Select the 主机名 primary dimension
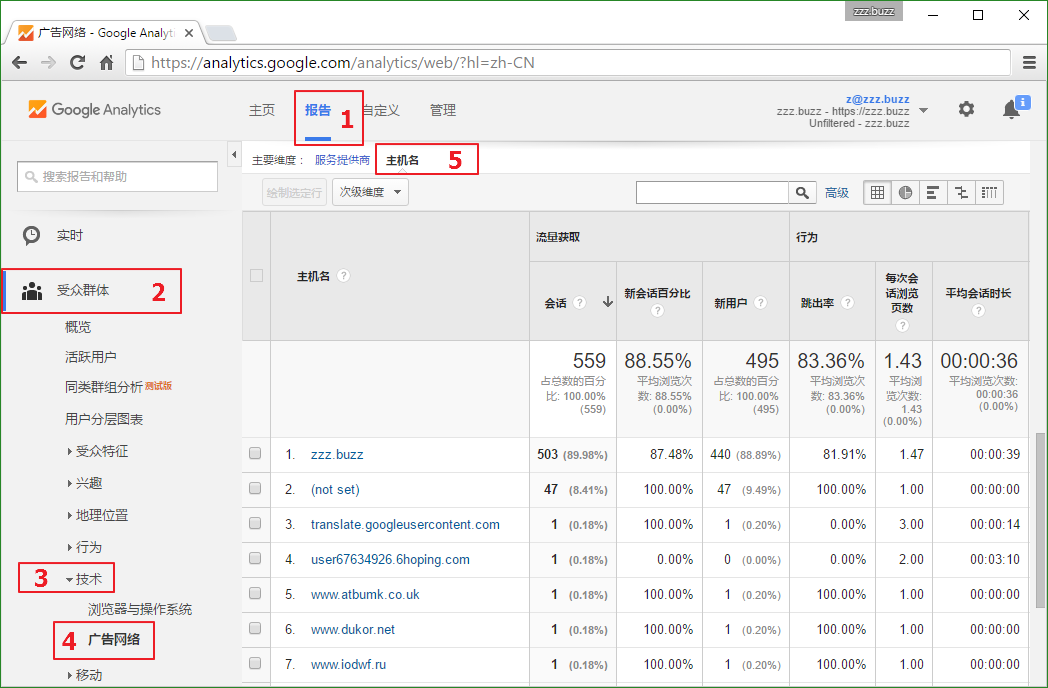The width and height of the screenshot is (1048, 688). pos(403,160)
